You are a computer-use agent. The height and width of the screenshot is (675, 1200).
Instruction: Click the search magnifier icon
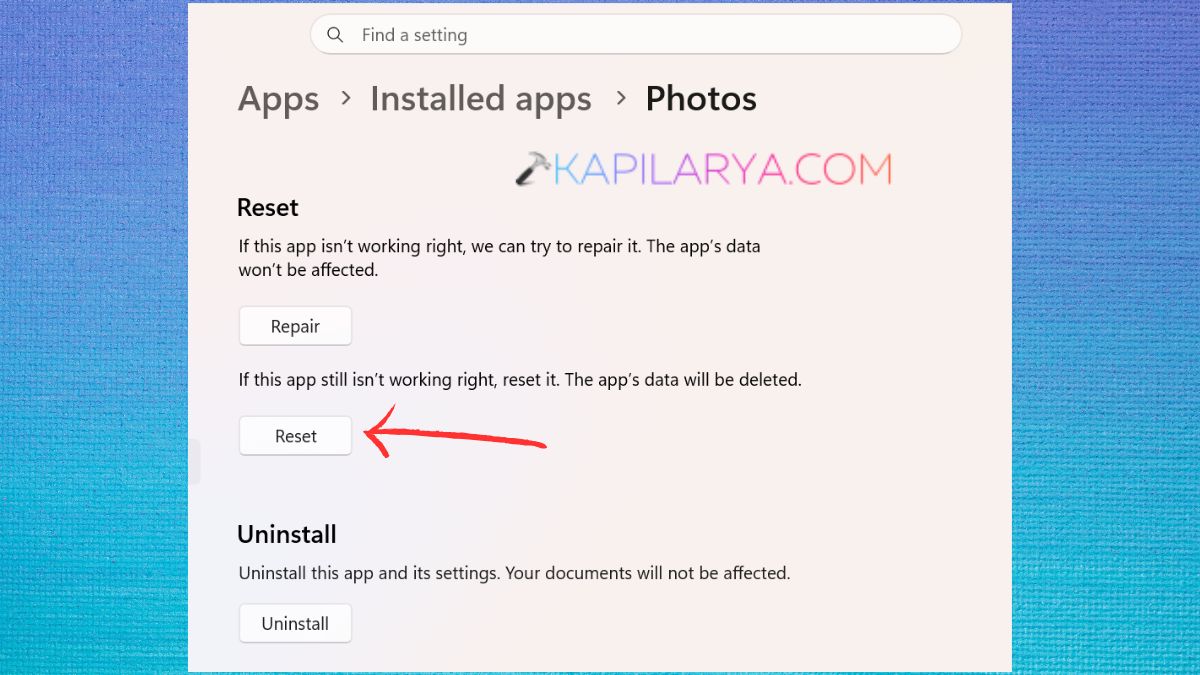click(x=336, y=35)
